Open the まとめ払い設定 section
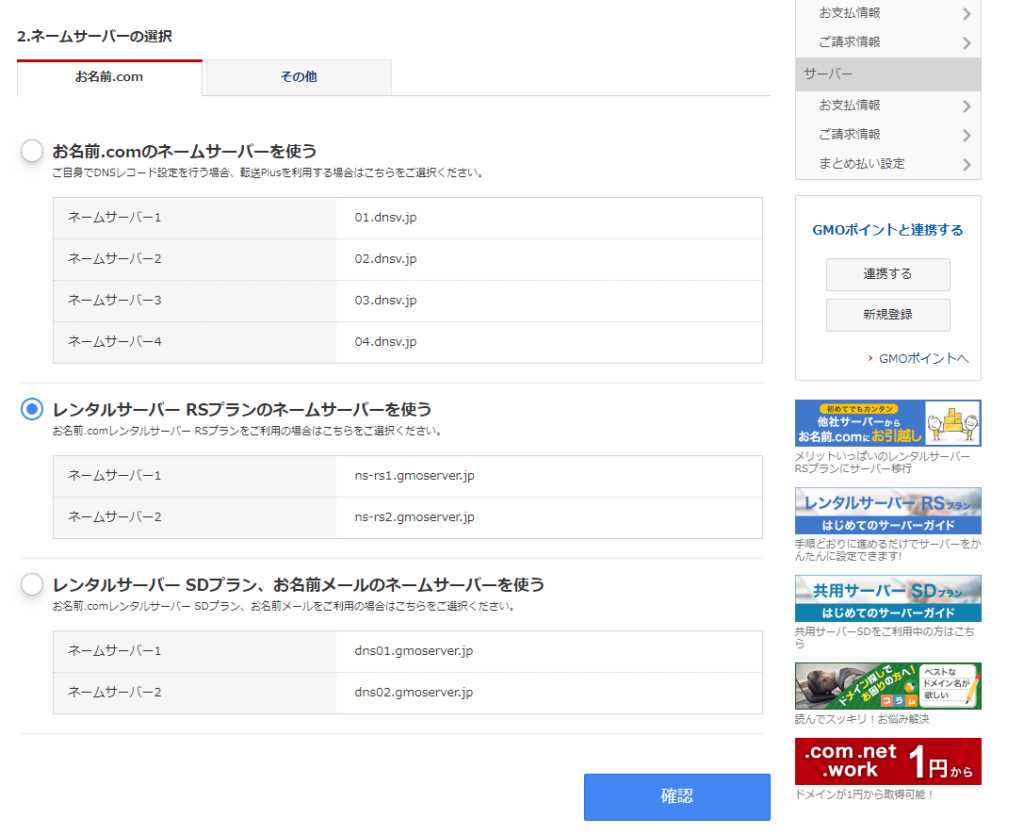Viewport: 1024px width, 834px height. [888, 164]
